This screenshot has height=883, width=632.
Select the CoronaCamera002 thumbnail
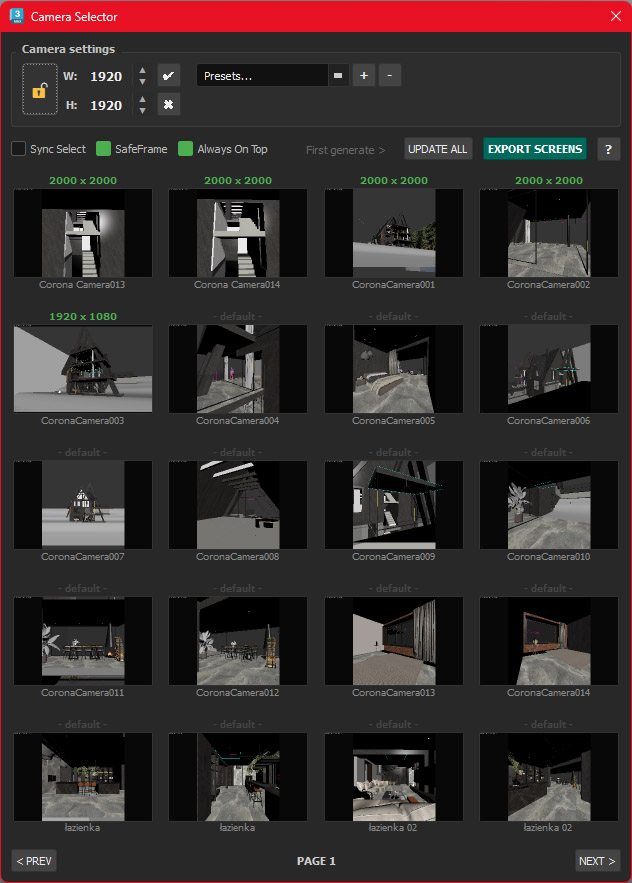tap(549, 233)
